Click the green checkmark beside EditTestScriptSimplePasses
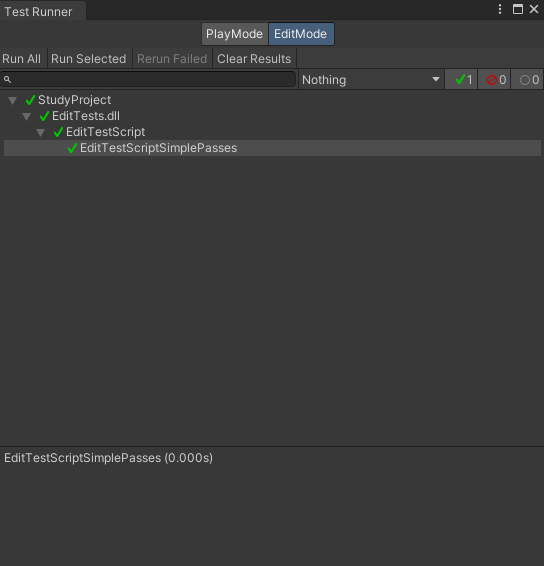 [72, 148]
